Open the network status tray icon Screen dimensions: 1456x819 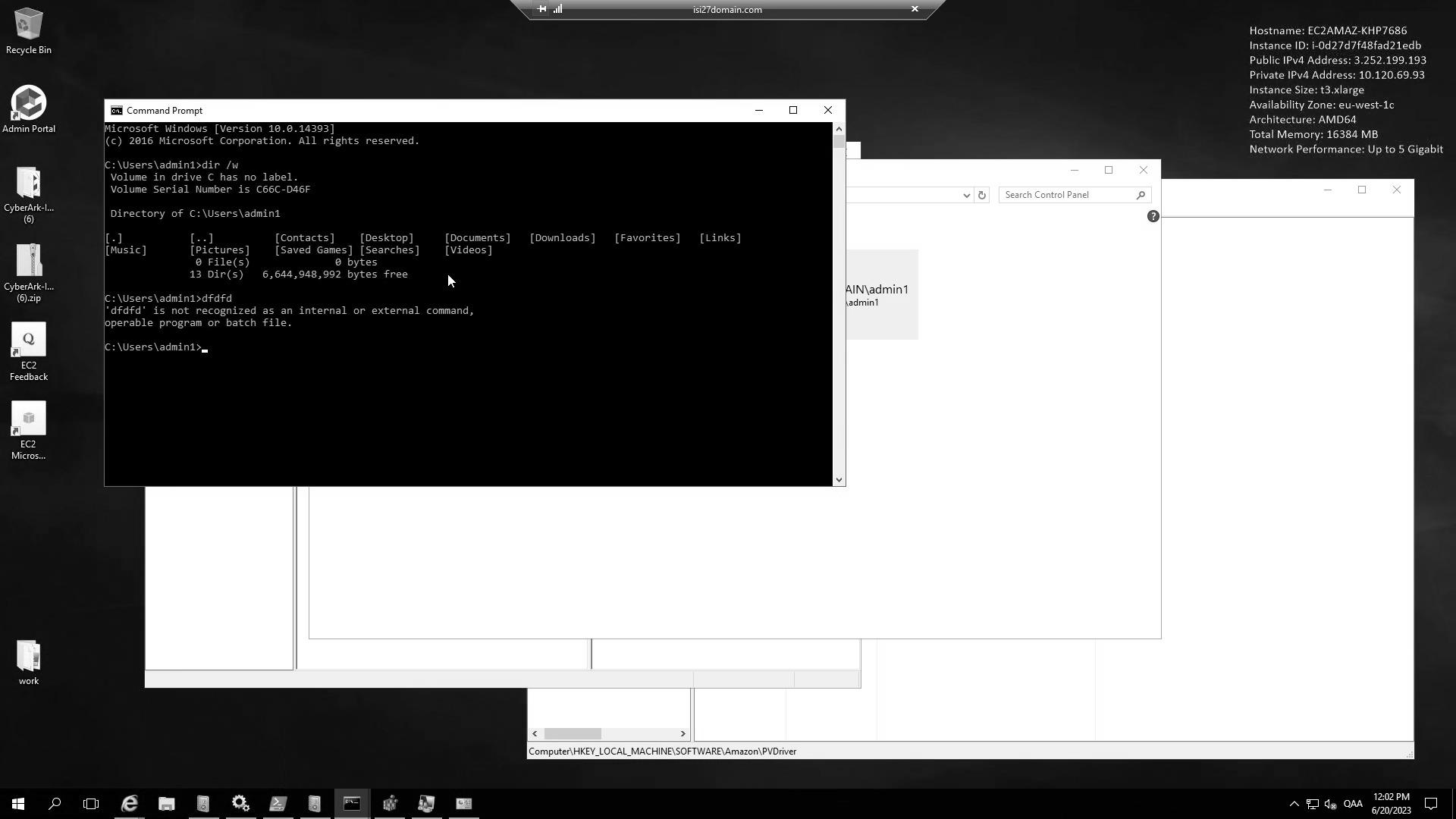[x=1312, y=804]
